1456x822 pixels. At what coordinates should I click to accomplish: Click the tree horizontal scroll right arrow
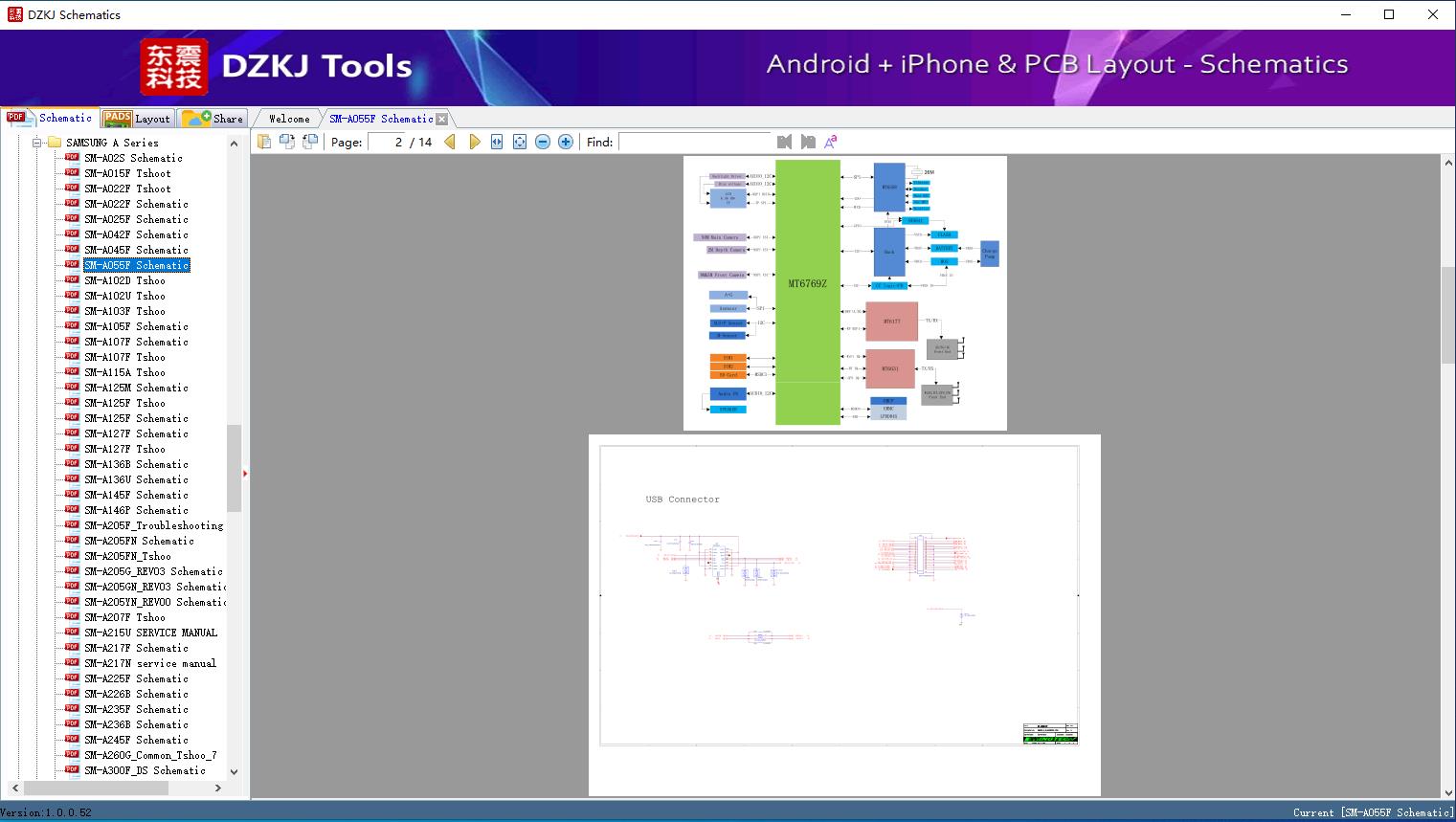[218, 788]
